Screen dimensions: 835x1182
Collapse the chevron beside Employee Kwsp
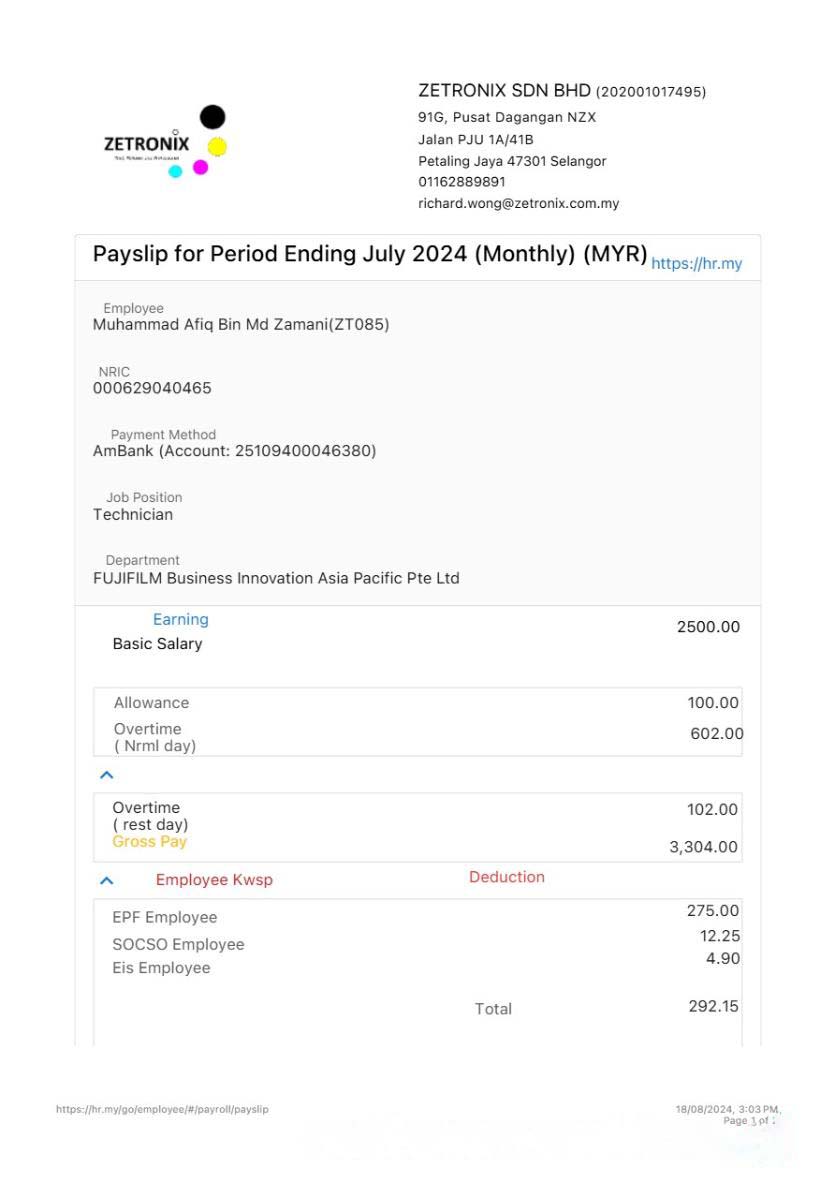point(107,881)
